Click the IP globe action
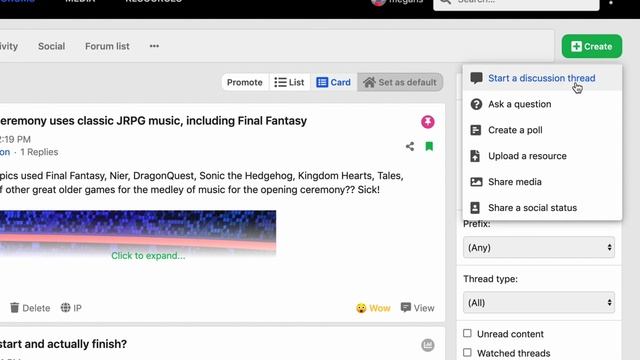640x360 pixels. point(71,308)
